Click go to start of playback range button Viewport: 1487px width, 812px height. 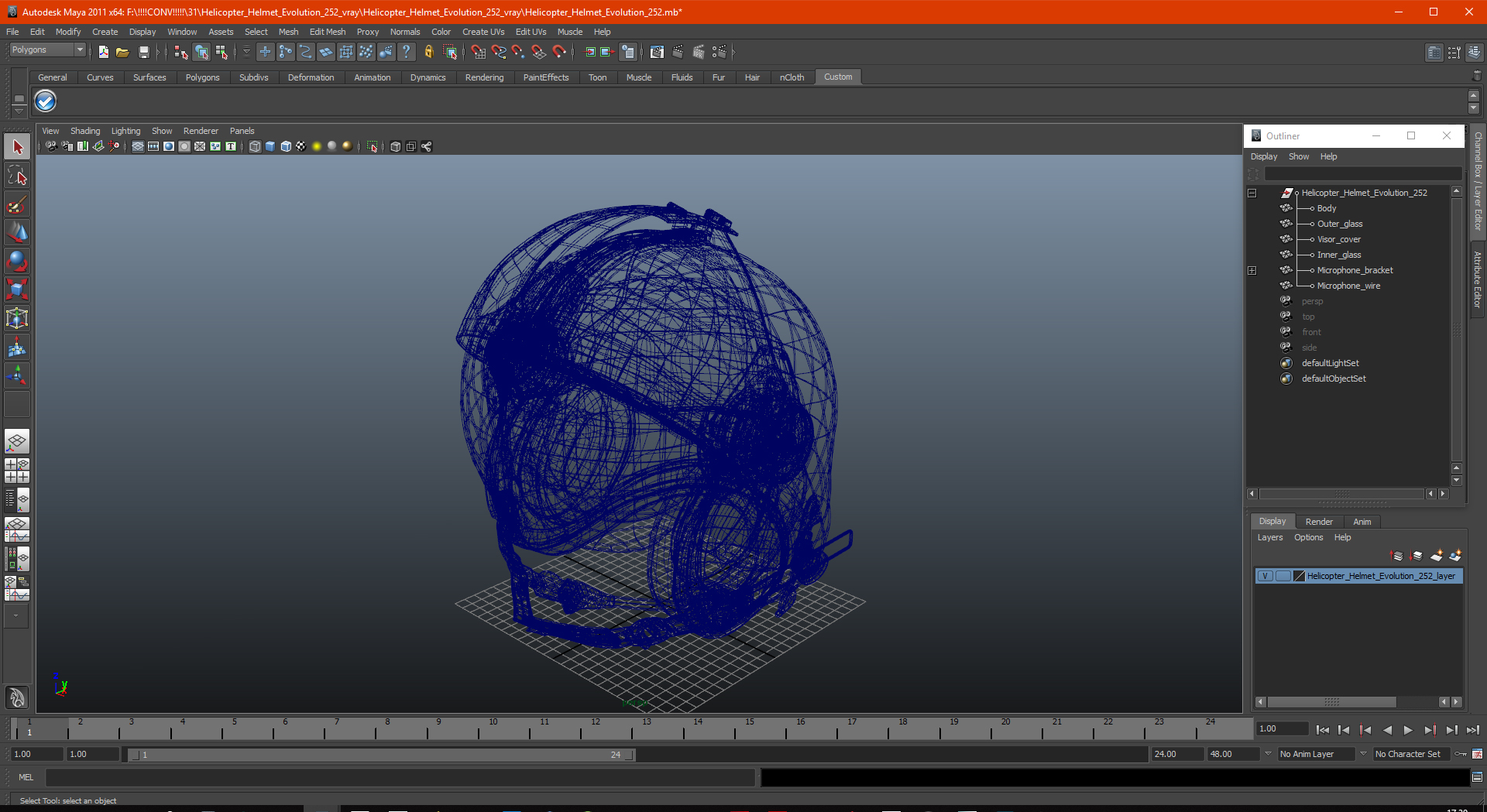click(1323, 730)
